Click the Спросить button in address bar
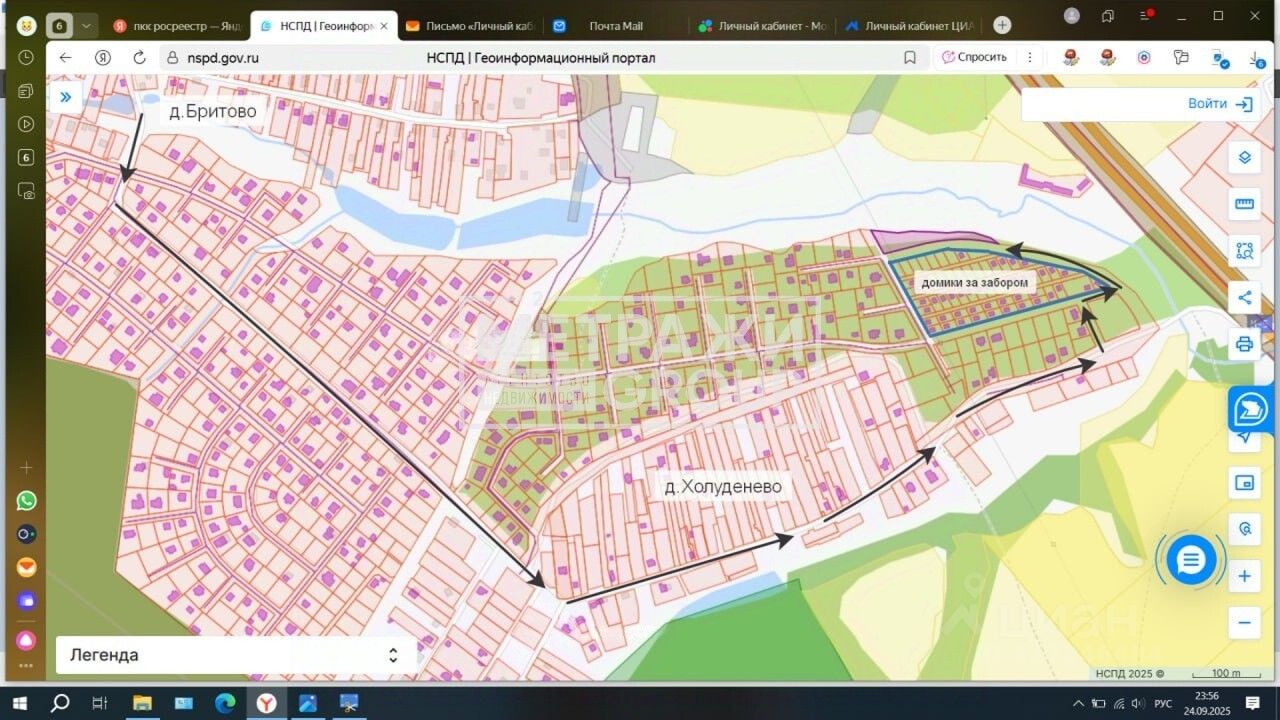Screen dimensions: 1280x720 (973, 57)
